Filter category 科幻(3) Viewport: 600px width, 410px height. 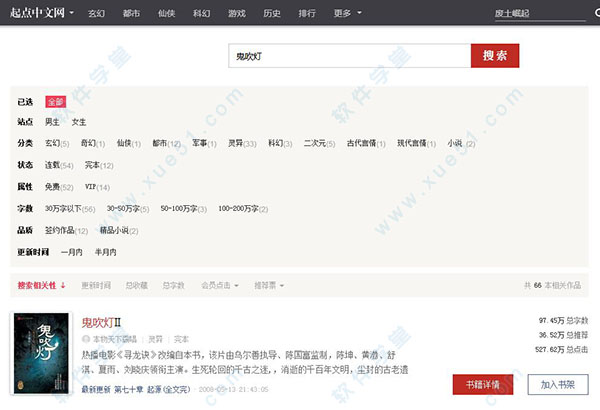click(x=280, y=144)
